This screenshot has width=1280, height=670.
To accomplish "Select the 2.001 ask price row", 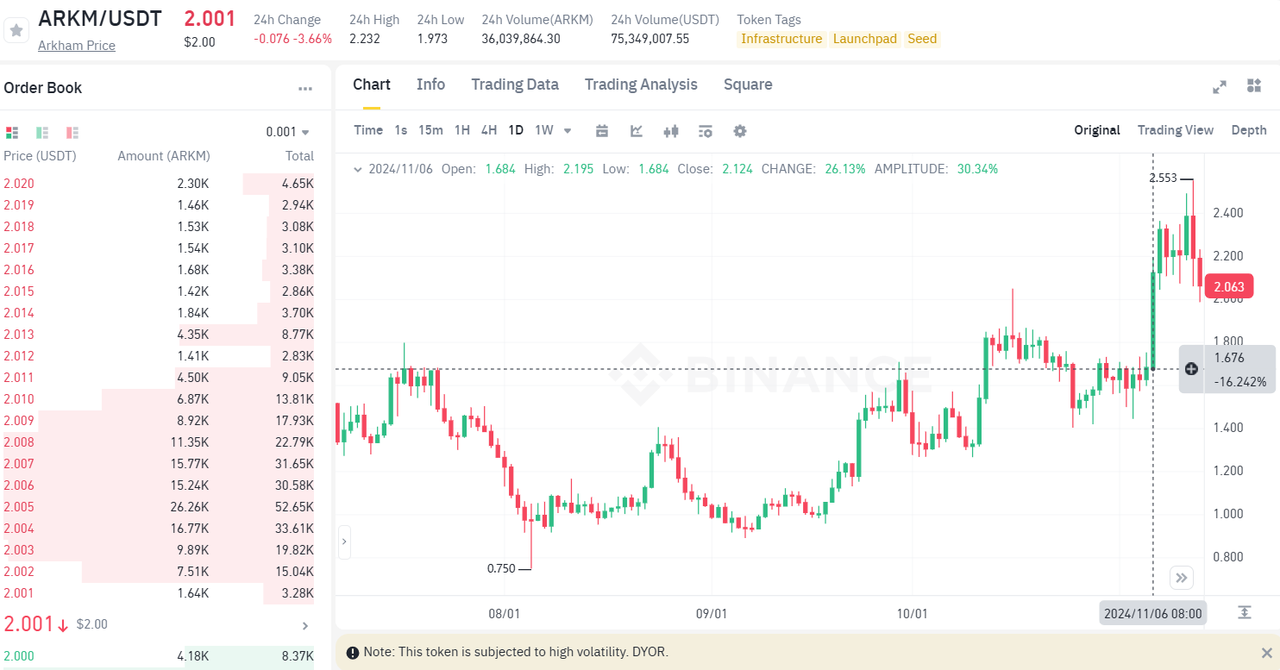I will (159, 593).
